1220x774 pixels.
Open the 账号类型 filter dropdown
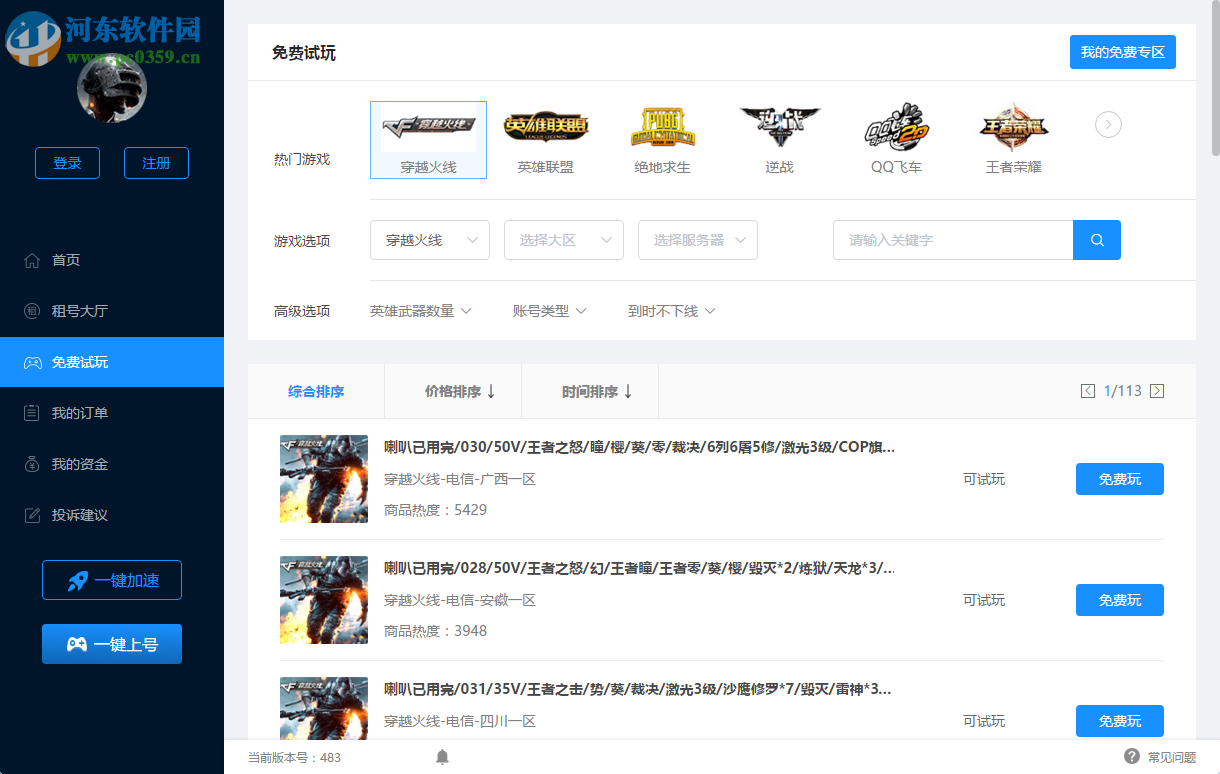(549, 311)
